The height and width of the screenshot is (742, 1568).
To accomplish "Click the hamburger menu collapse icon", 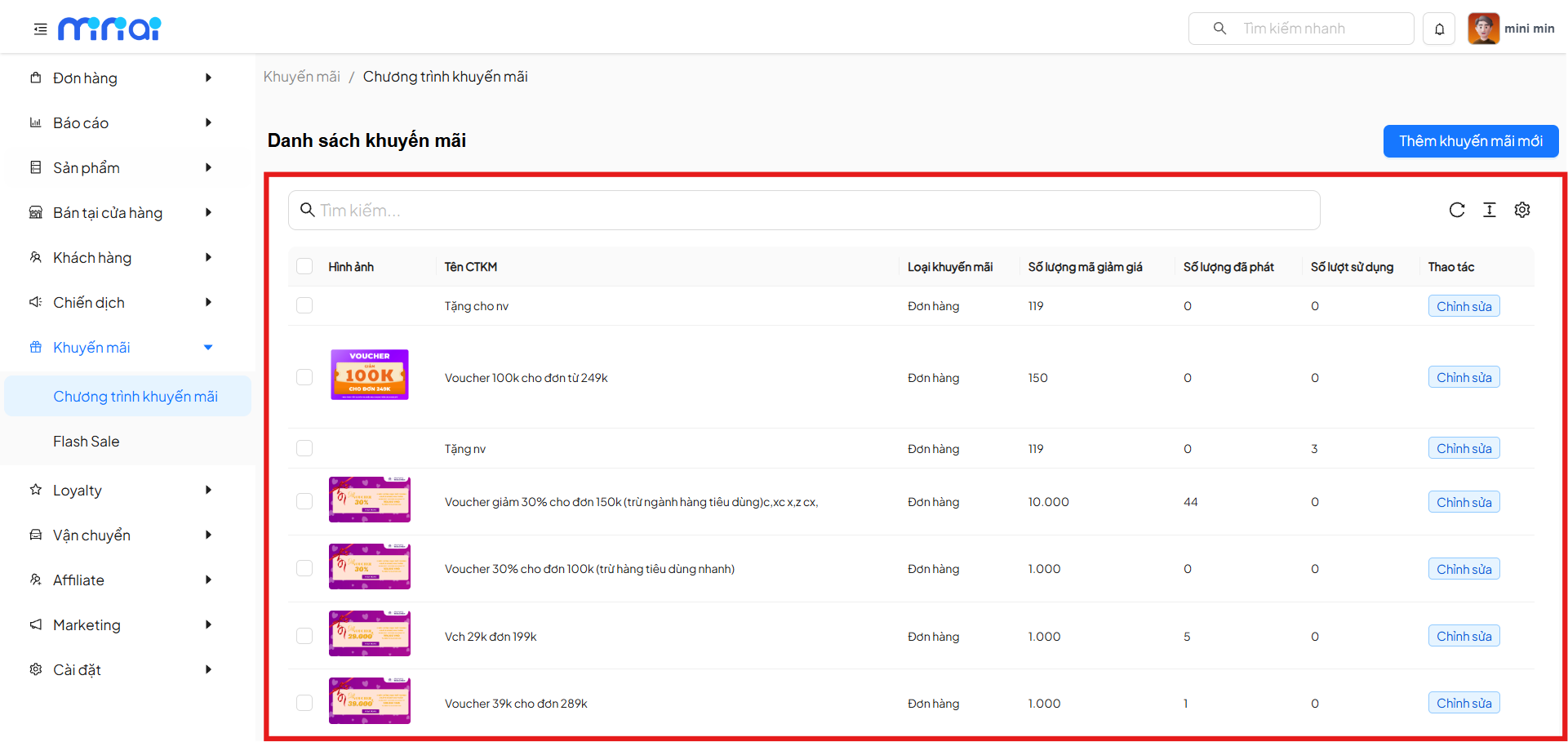I will [x=40, y=29].
